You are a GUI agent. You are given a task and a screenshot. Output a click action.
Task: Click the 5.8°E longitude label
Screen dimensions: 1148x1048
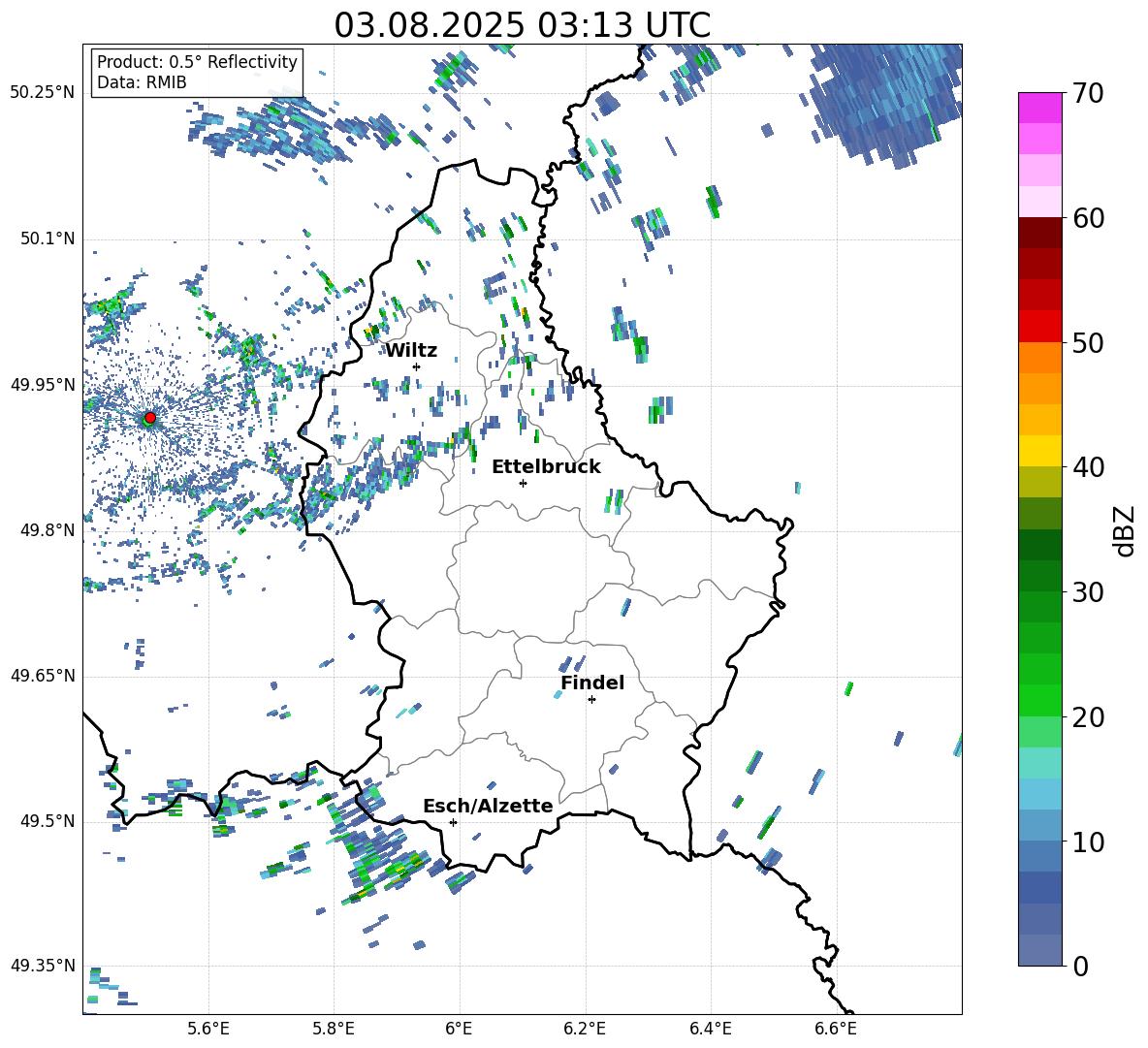coord(334,1029)
